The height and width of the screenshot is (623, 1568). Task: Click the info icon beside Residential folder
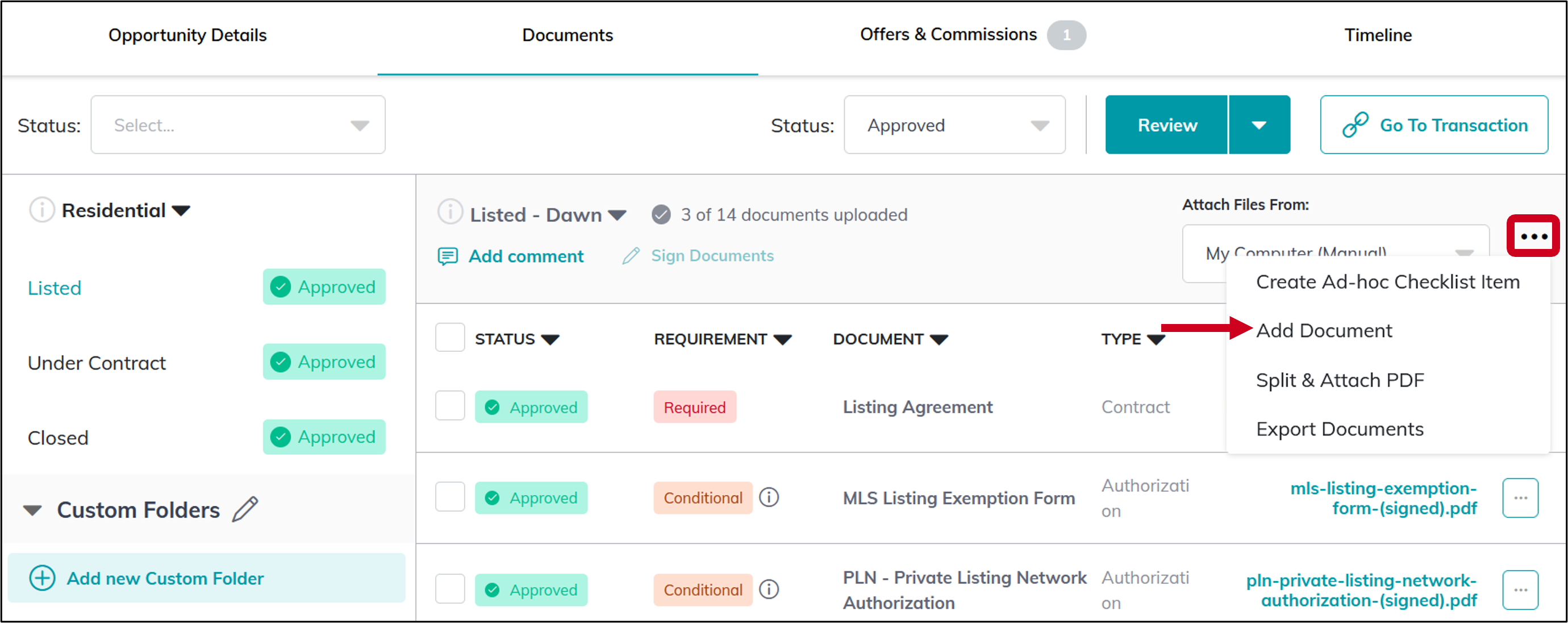(x=41, y=210)
